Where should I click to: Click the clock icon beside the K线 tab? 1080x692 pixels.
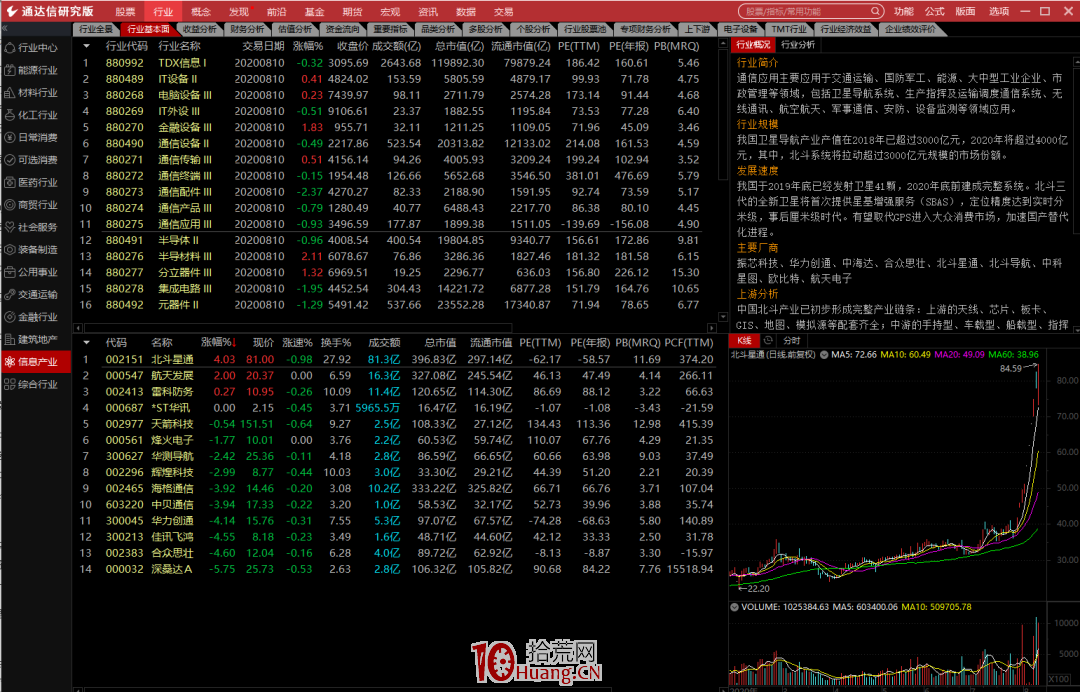click(x=768, y=340)
